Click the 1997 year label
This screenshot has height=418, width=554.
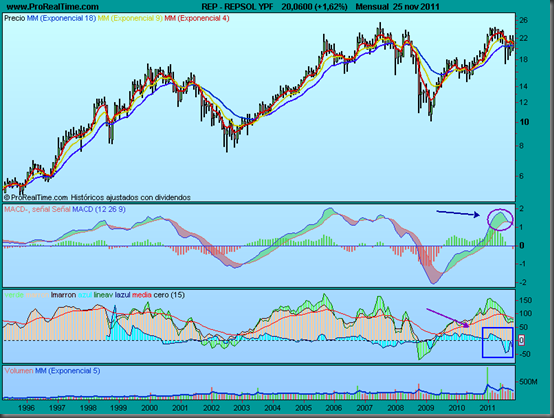57,408
